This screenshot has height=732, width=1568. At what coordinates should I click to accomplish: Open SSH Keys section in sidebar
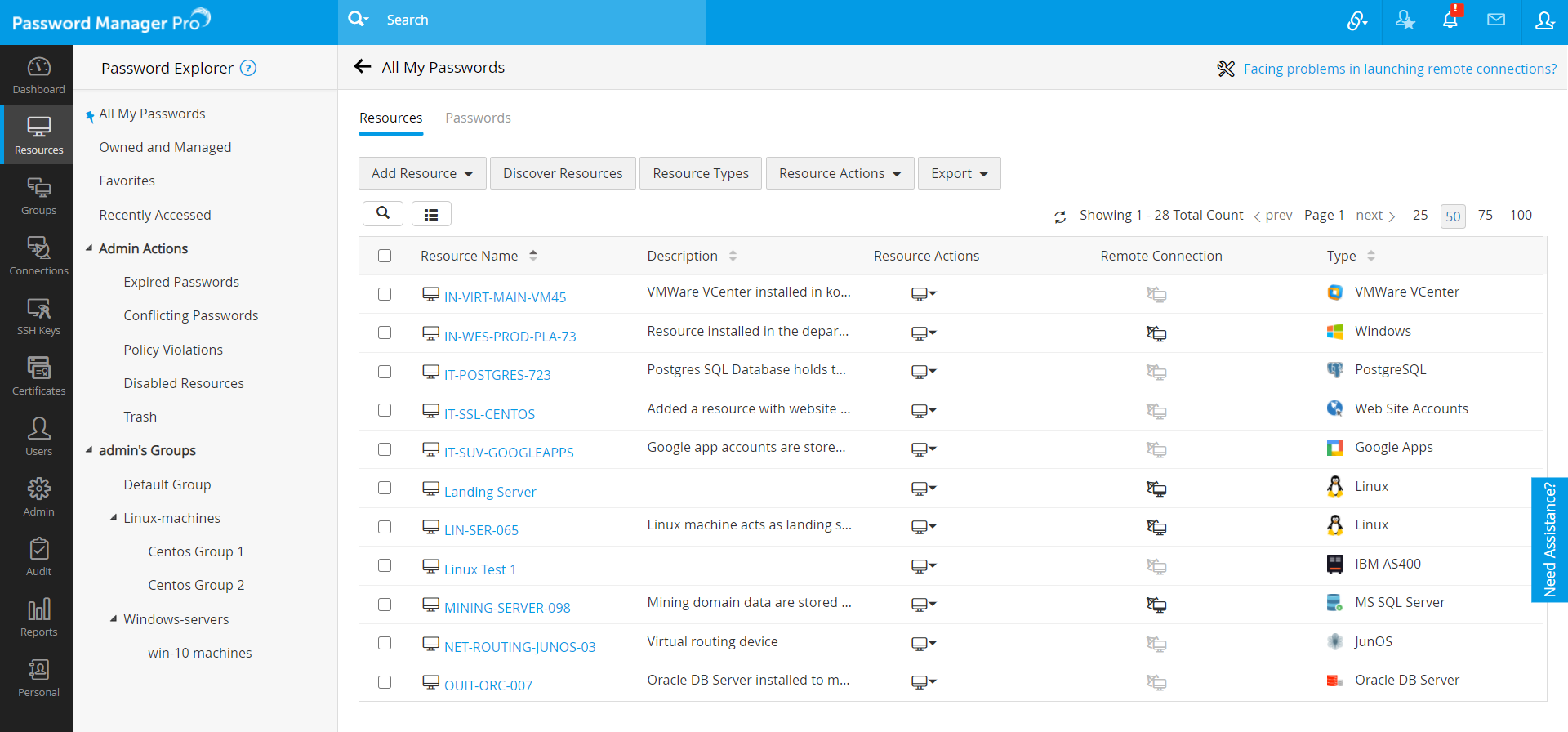tap(38, 315)
